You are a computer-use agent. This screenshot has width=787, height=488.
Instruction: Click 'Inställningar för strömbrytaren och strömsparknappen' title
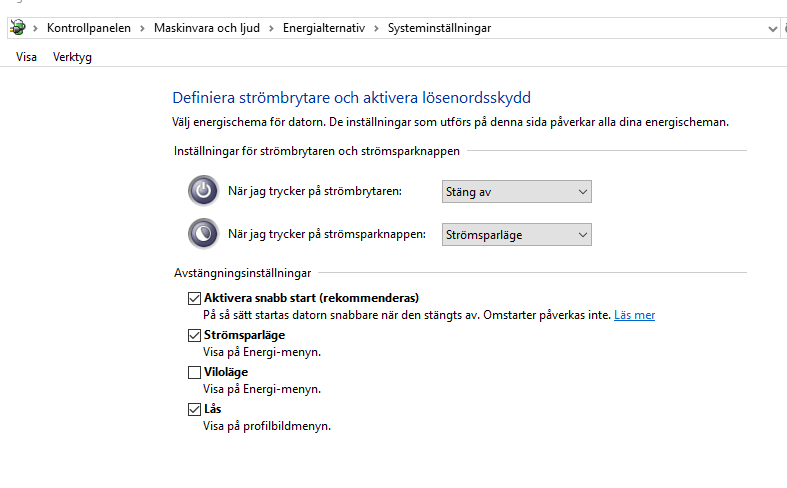(317, 151)
